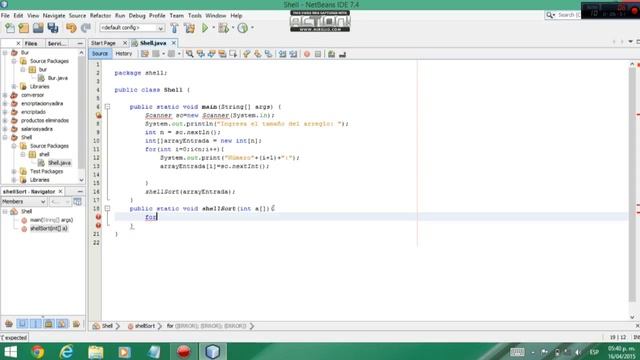The height and width of the screenshot is (360, 640).
Task: Click NetBeans cube icon in taskbar
Action: click(212, 351)
